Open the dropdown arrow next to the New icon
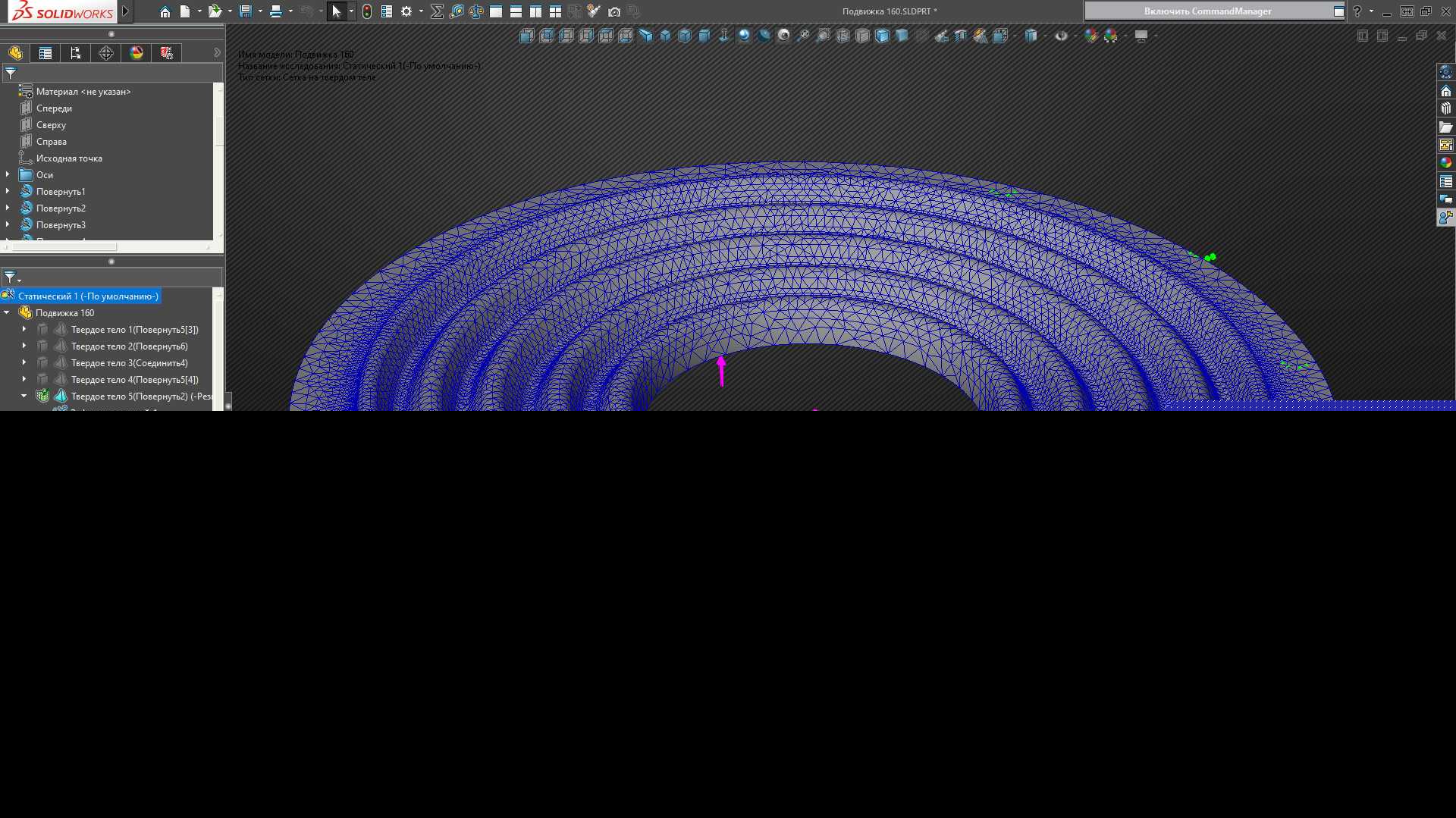The width and height of the screenshot is (1456, 818). tap(199, 11)
